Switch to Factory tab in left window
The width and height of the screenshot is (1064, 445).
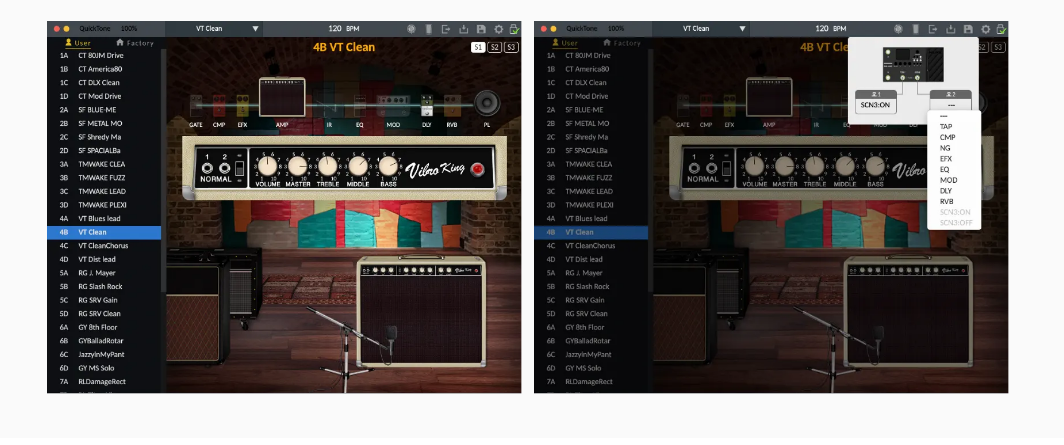[x=135, y=43]
